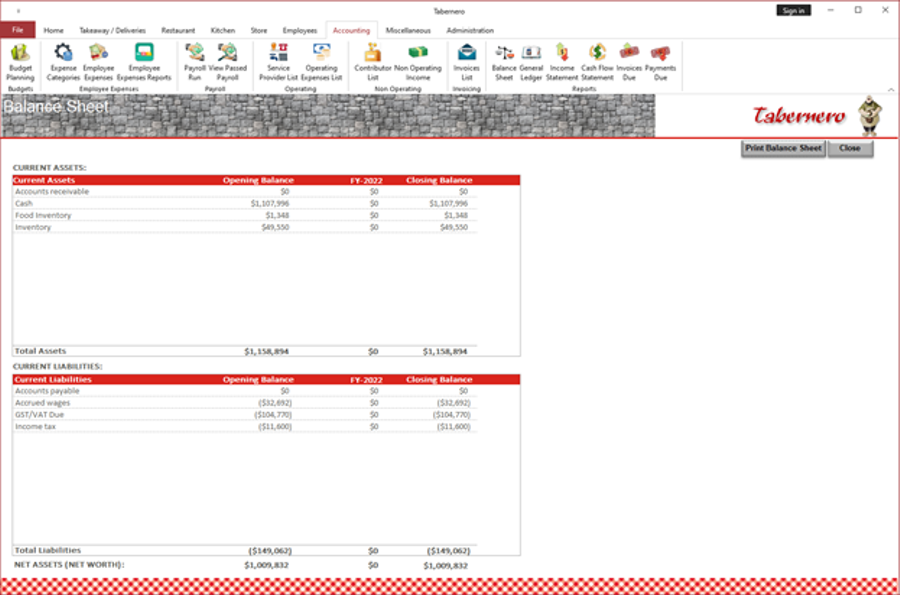Switch to the Employees tab
This screenshot has width=900, height=595.
(x=300, y=30)
